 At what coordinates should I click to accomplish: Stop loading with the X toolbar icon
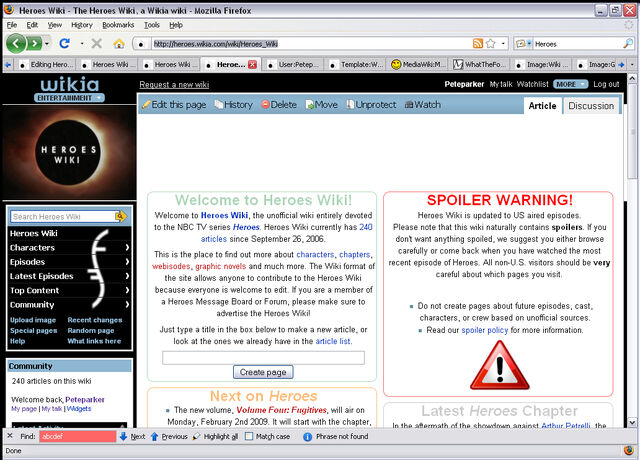pyautogui.click(x=97, y=43)
